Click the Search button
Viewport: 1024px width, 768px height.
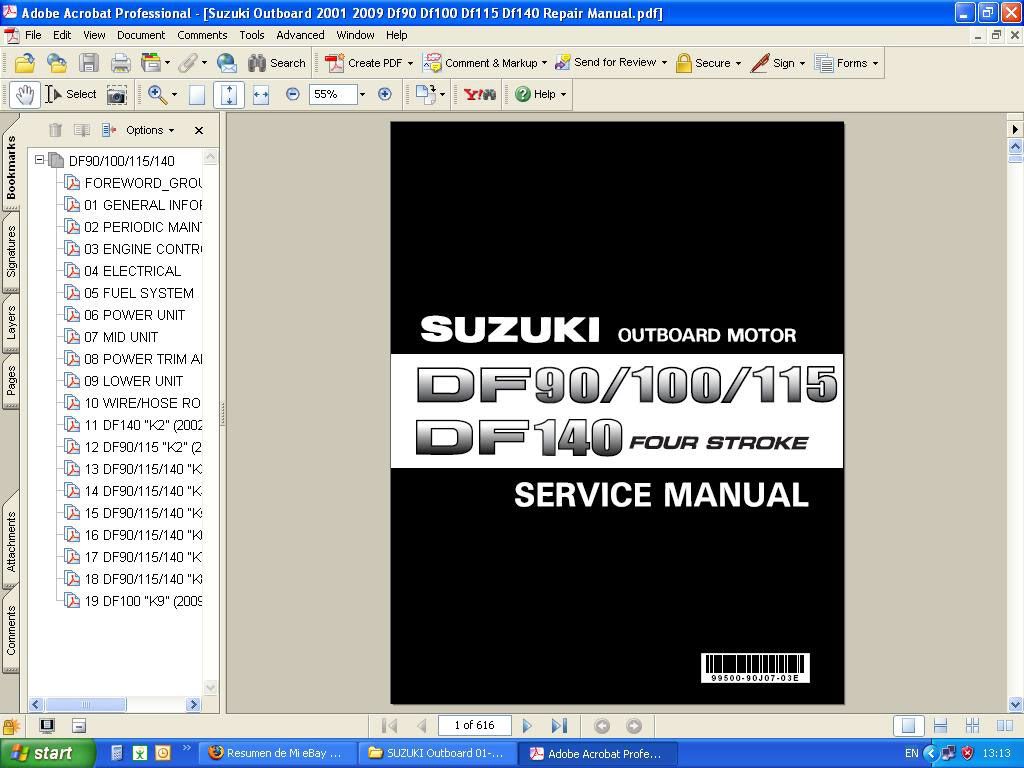(277, 63)
